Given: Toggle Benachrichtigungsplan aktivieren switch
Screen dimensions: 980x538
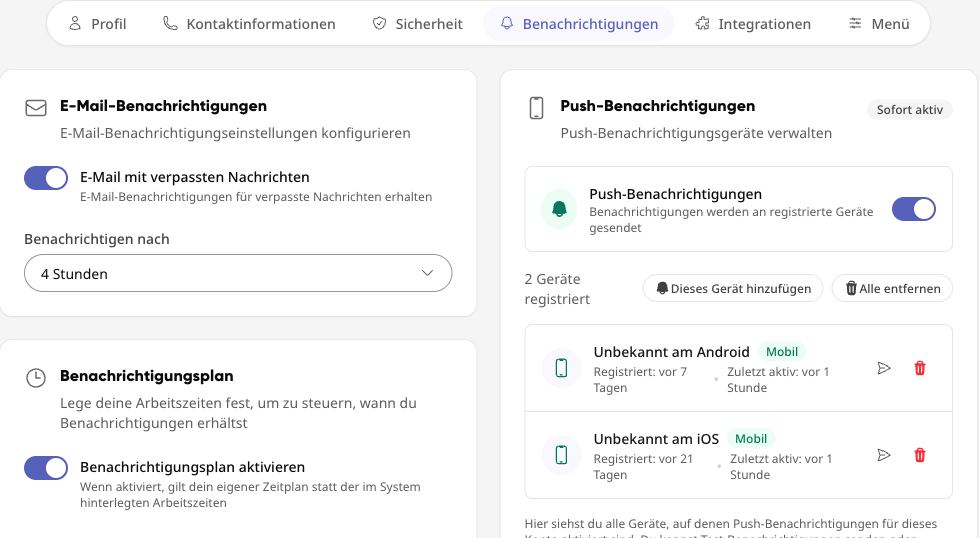Looking at the screenshot, I should pos(46,468).
